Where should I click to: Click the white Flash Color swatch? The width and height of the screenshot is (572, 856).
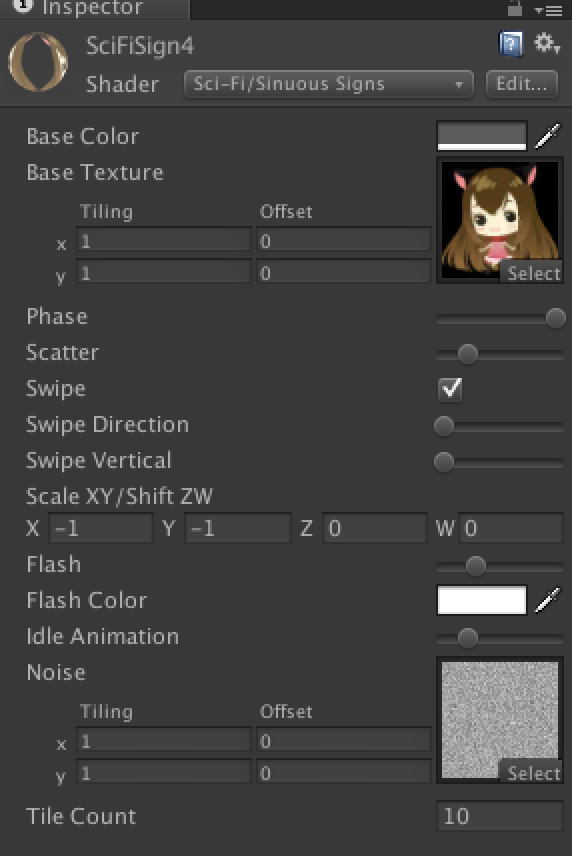pos(482,600)
